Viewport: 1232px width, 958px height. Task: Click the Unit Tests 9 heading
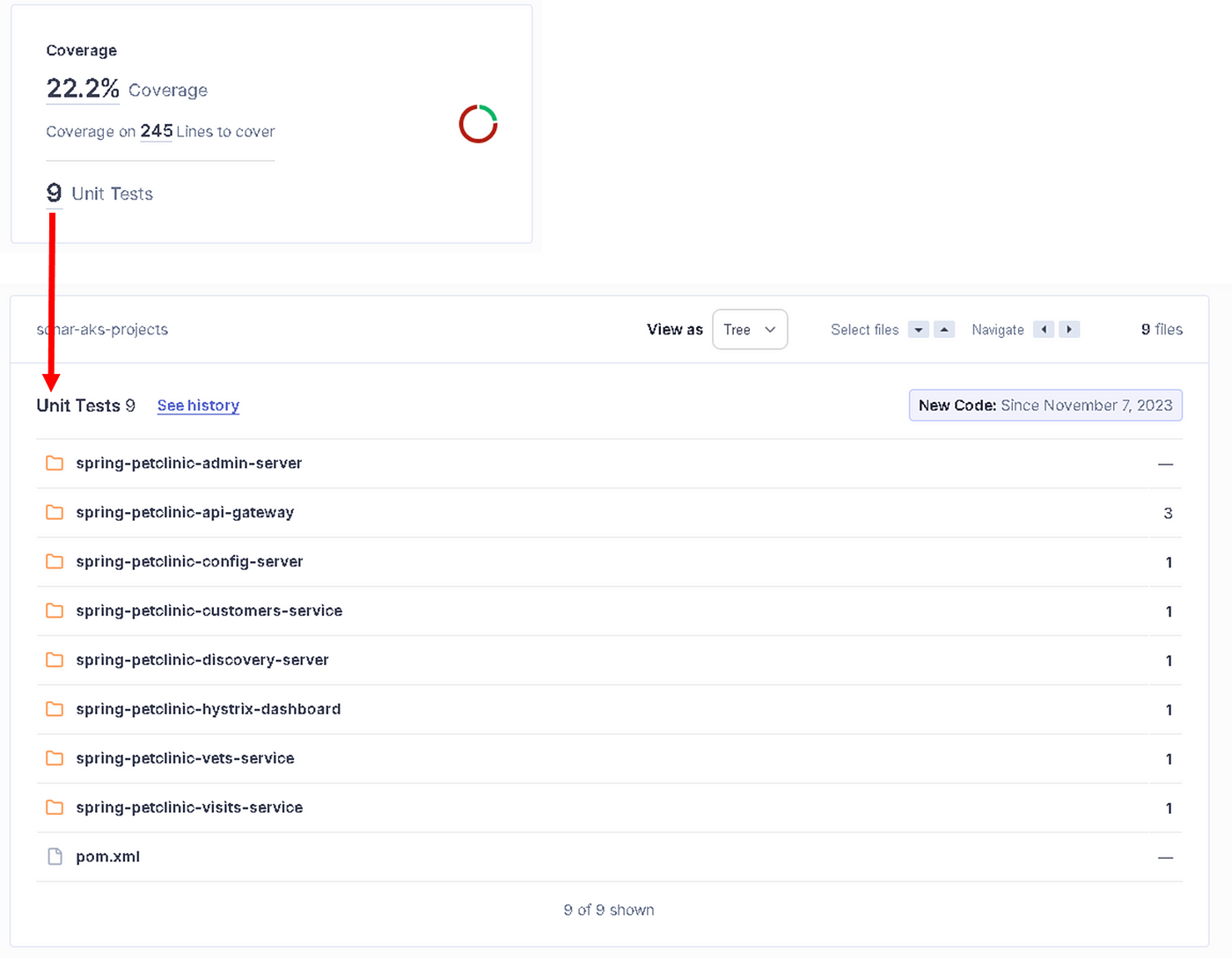[86, 406]
